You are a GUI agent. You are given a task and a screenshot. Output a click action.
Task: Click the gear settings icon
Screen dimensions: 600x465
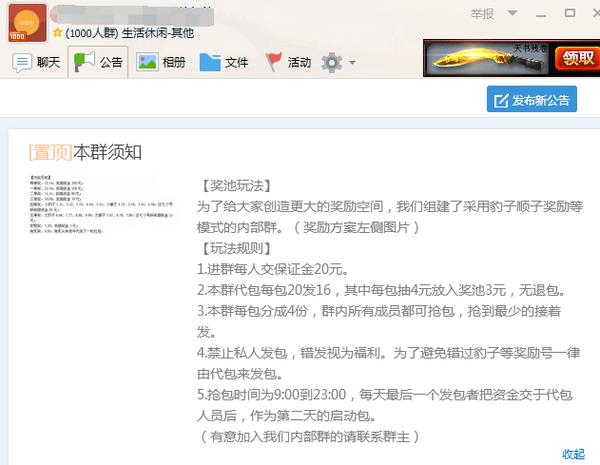coord(332,62)
